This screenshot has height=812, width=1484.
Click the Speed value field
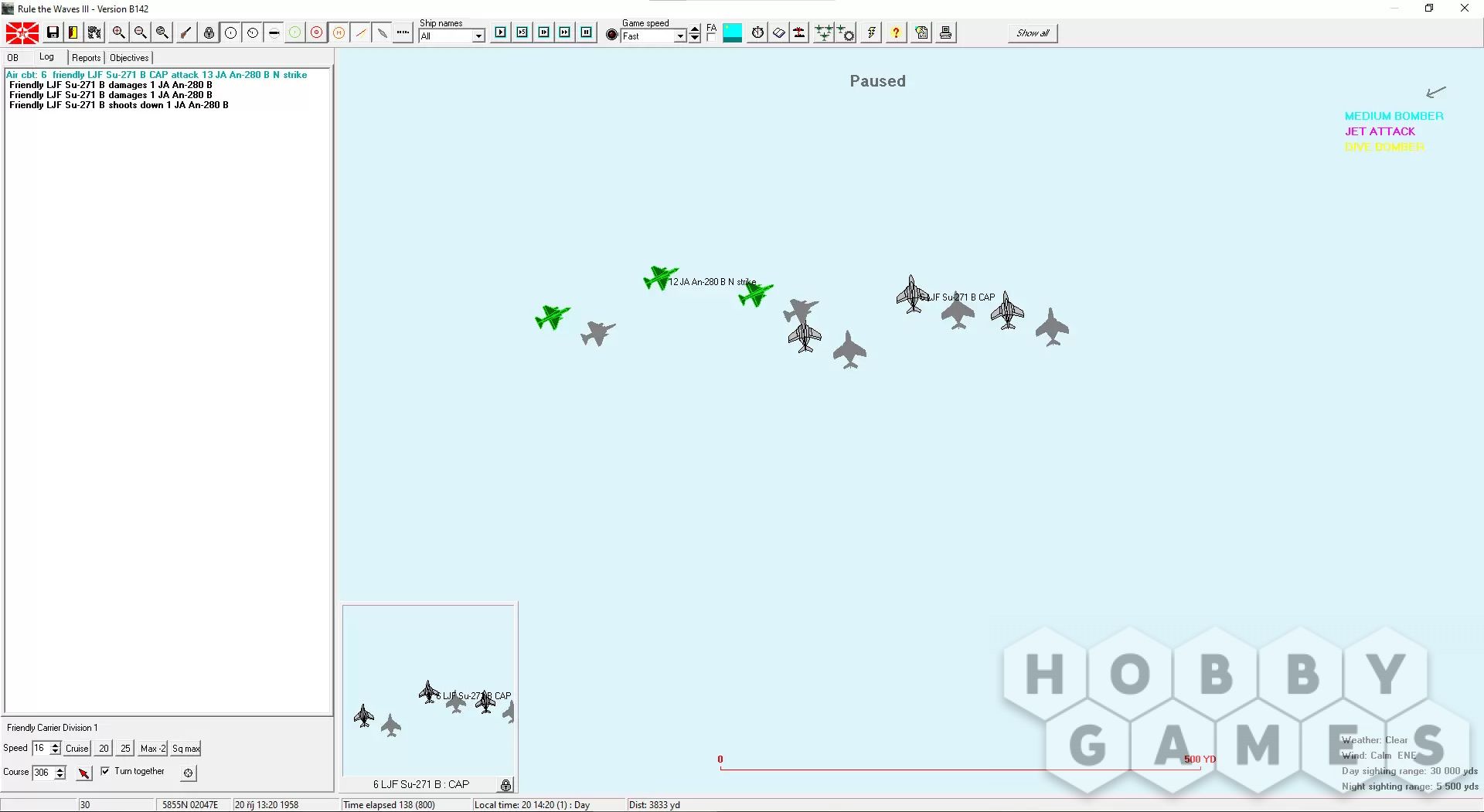(41, 748)
